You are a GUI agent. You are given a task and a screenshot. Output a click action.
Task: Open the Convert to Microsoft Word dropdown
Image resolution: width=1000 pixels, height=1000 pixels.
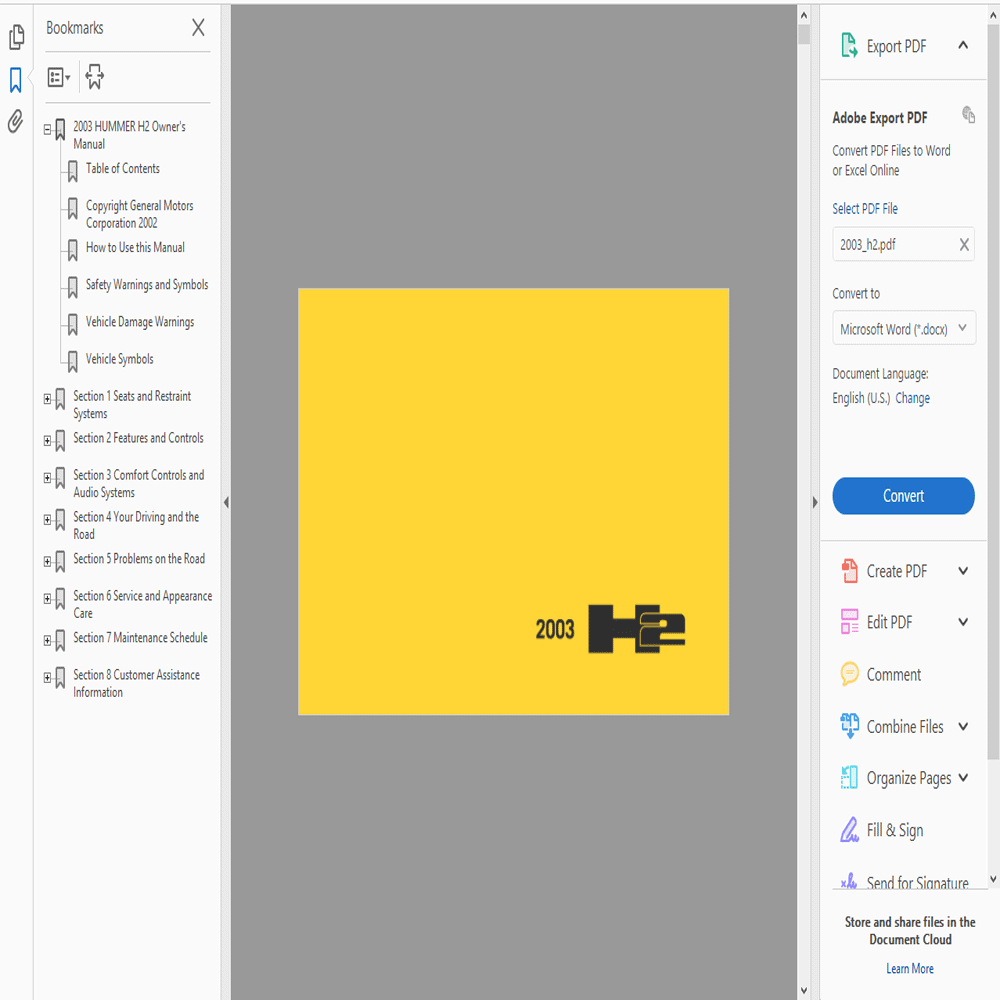click(x=903, y=328)
